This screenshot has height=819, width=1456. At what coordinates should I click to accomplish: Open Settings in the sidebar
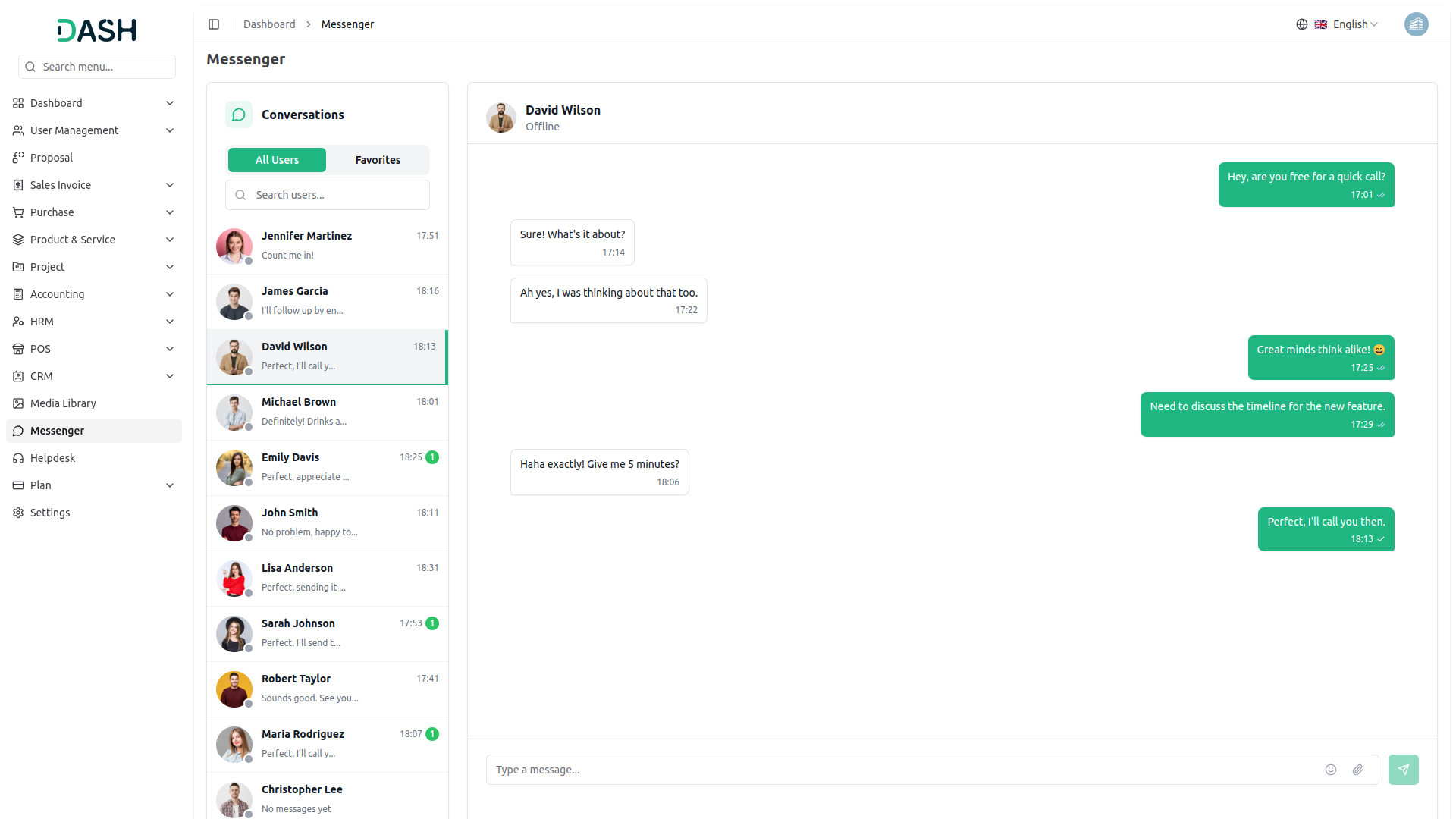pyautogui.click(x=50, y=513)
